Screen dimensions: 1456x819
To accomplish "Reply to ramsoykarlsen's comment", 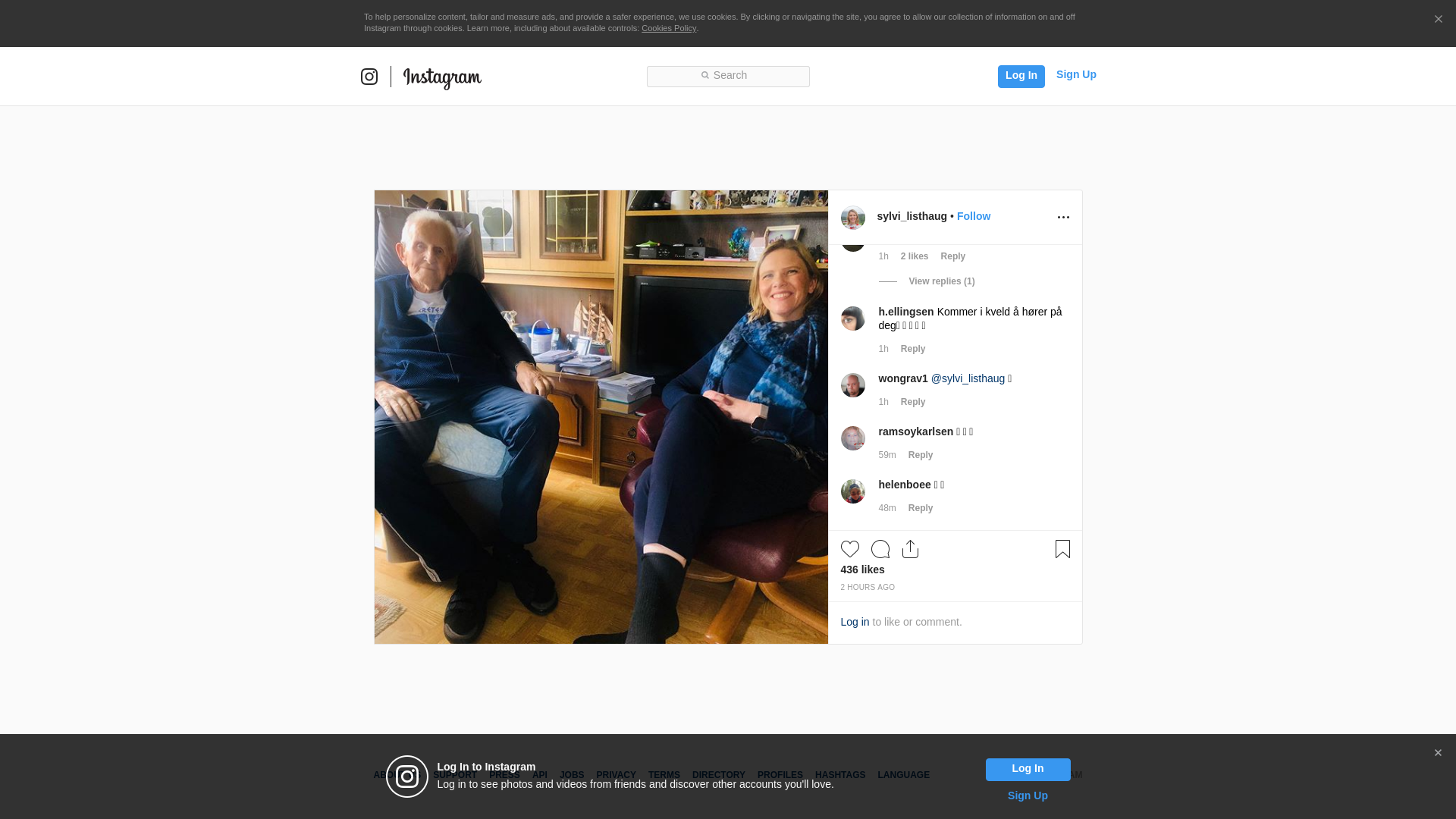I will (x=920, y=455).
